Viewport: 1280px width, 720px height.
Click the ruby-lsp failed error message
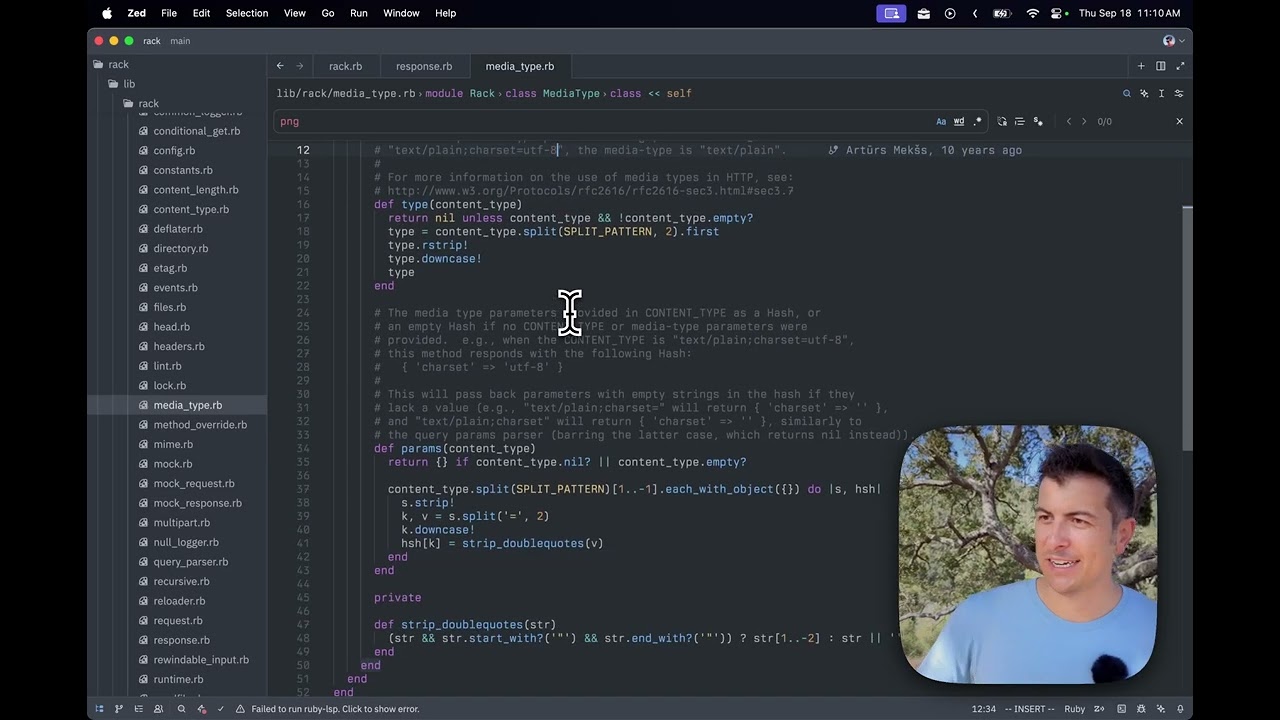335,709
